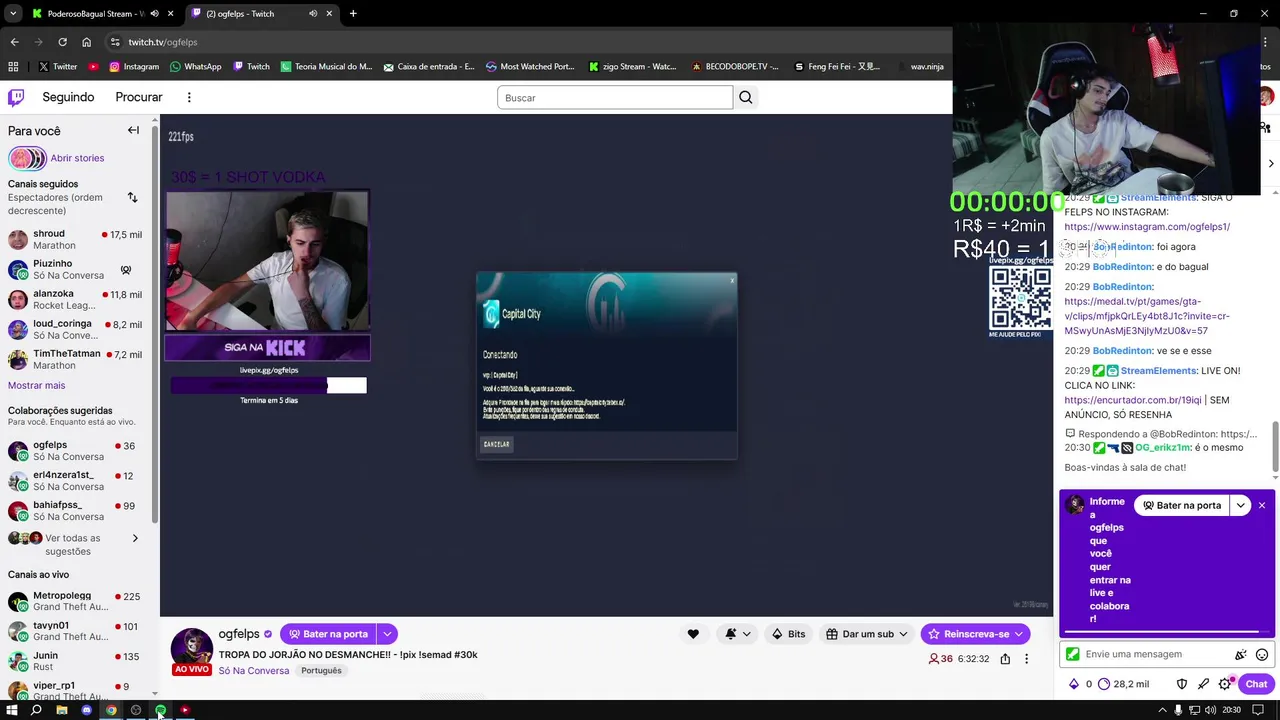Reload the page in browser
1280x720 pixels.
62,42
